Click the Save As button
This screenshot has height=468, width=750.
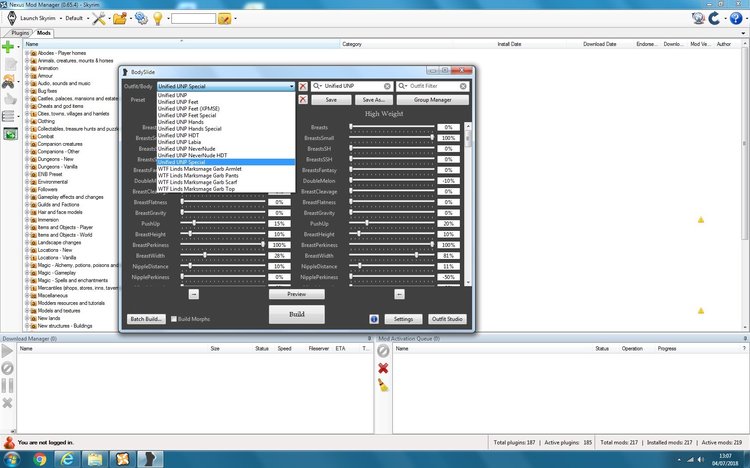374,100
